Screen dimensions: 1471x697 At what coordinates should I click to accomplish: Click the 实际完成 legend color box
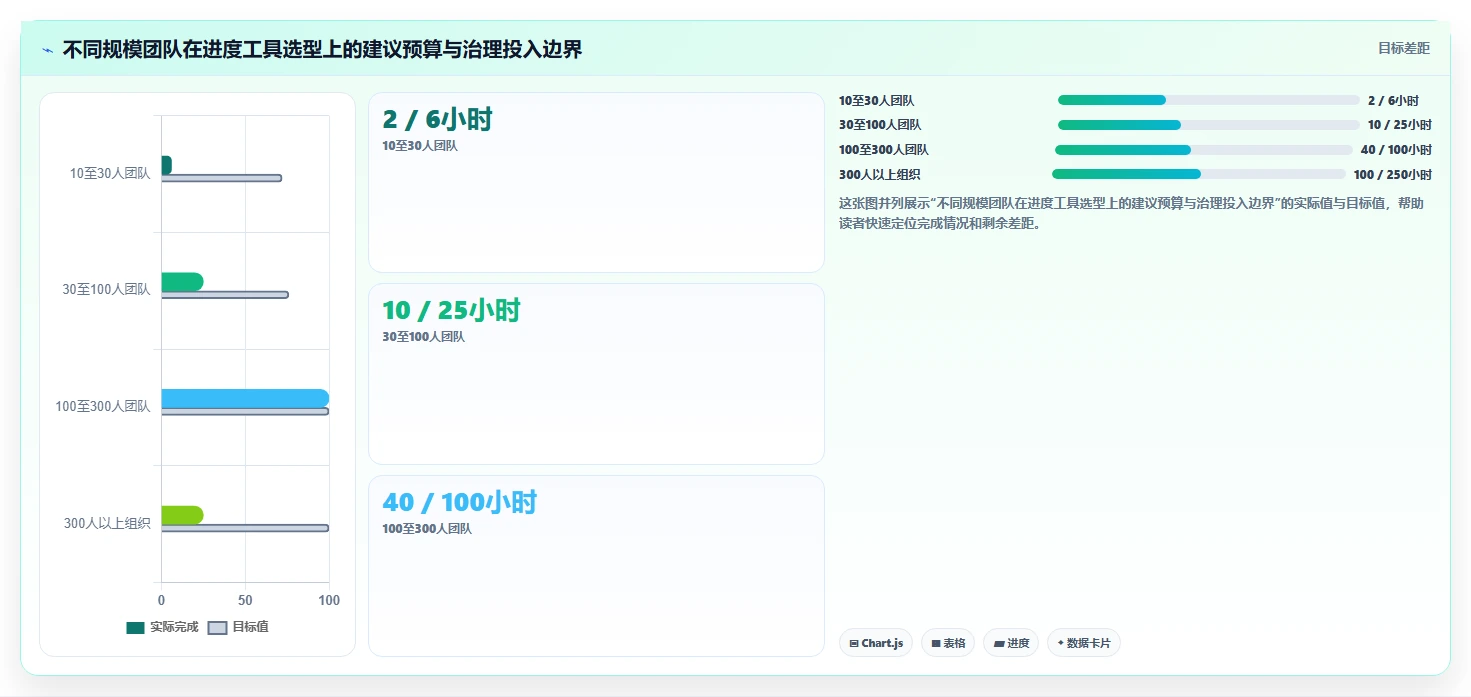[135, 628]
